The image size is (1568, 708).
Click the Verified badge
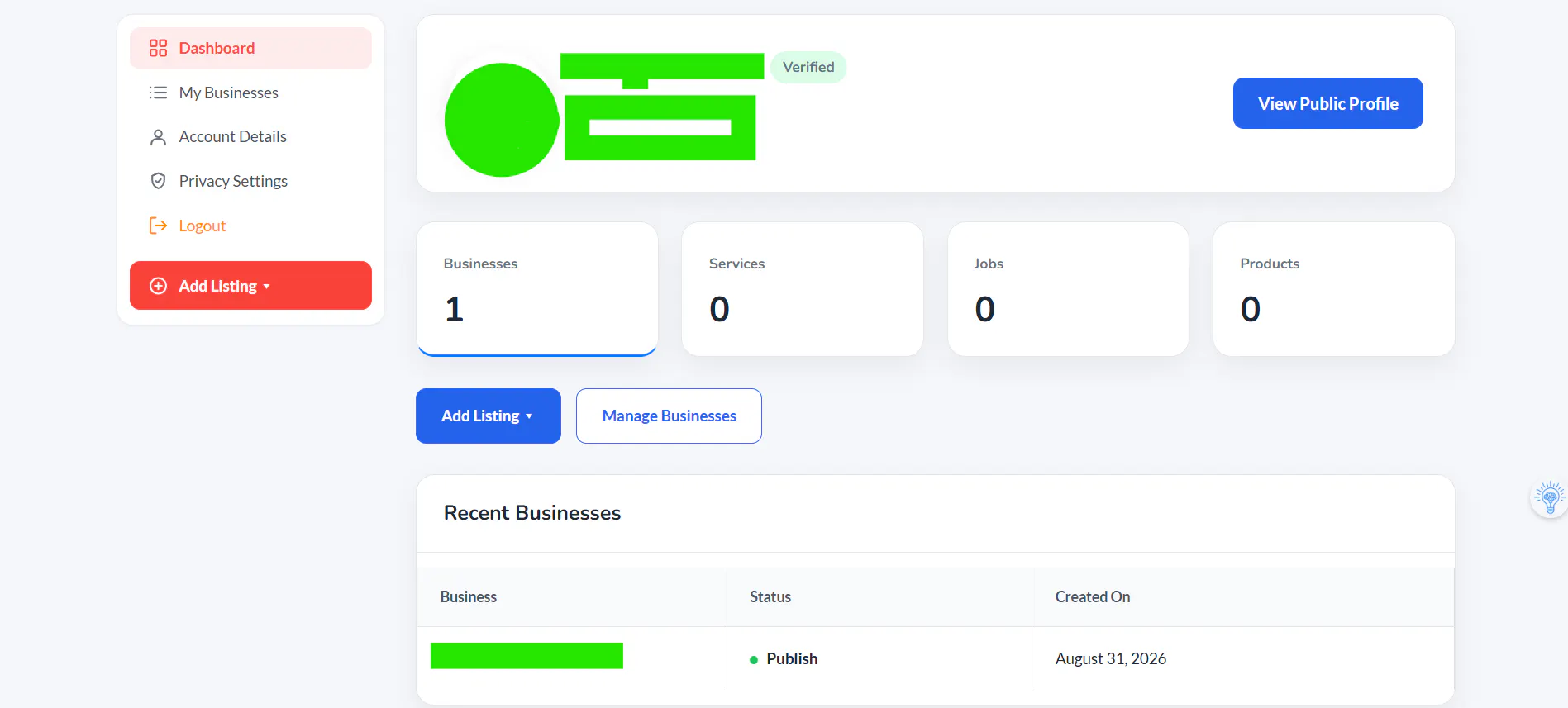[x=808, y=67]
